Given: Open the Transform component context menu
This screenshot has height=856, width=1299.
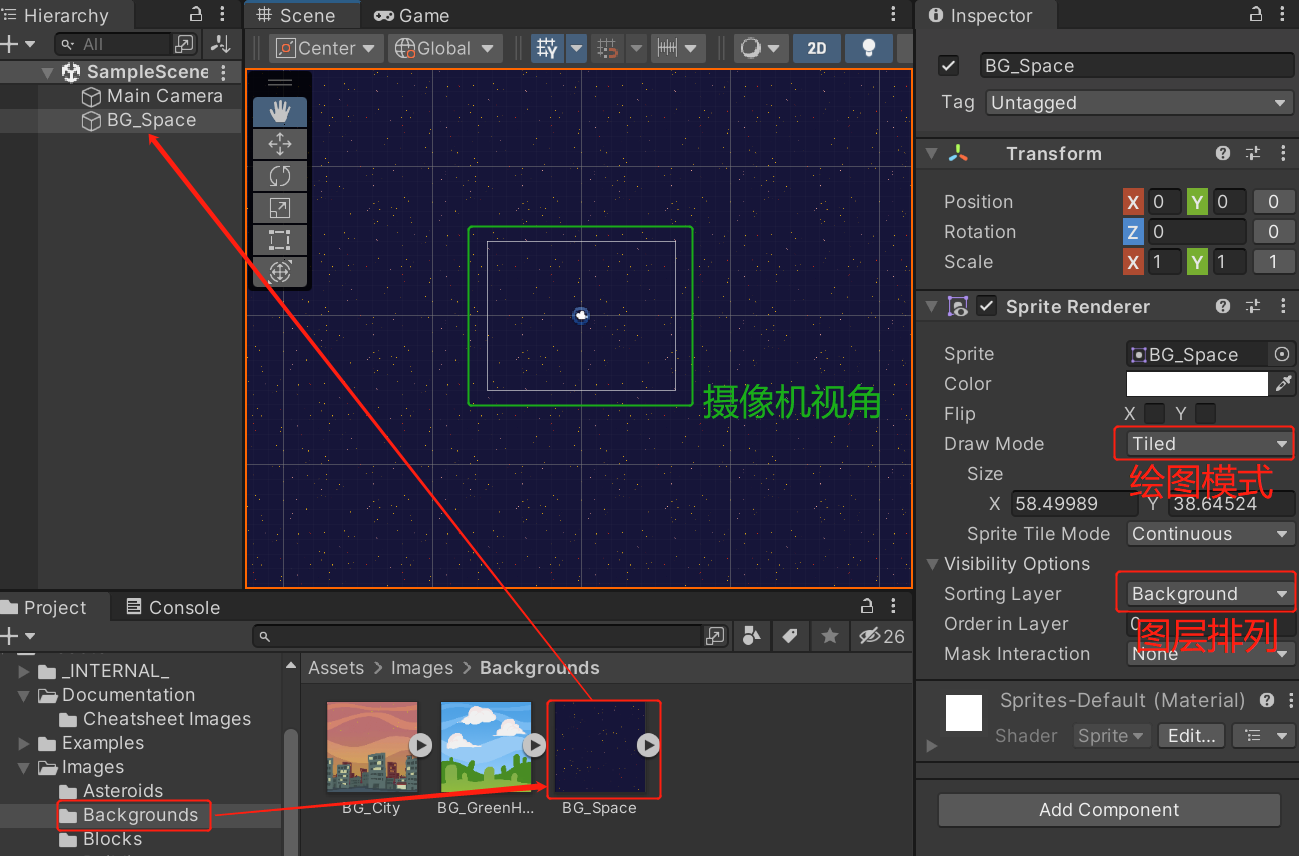Looking at the screenshot, I should (1283, 153).
